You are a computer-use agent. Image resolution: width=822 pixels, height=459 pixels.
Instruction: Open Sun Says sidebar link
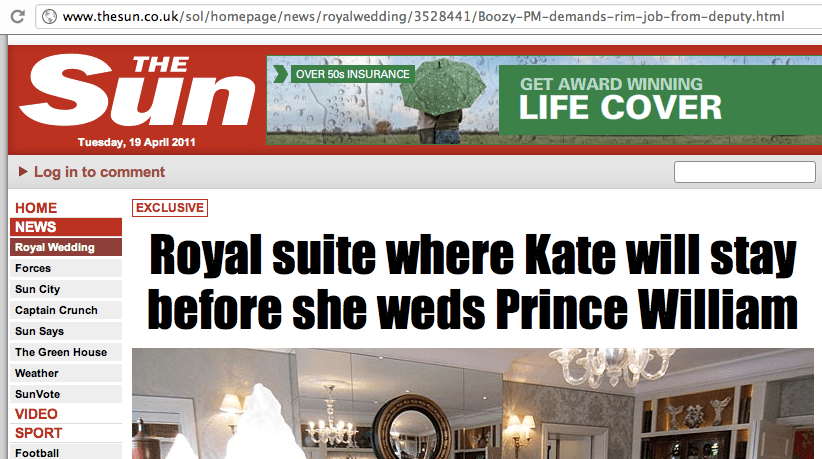click(66, 331)
